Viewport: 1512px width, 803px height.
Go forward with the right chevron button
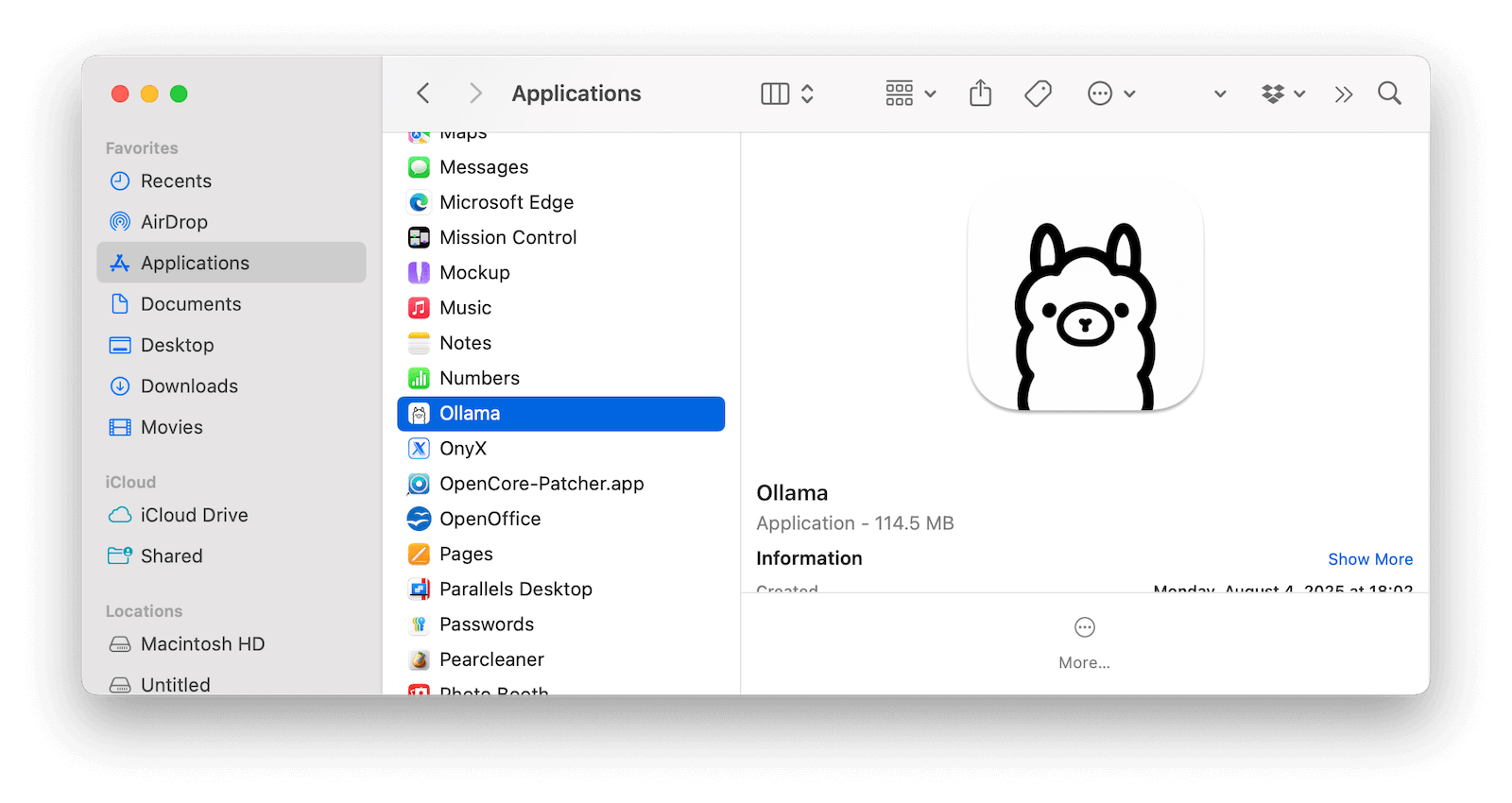pyautogui.click(x=475, y=94)
